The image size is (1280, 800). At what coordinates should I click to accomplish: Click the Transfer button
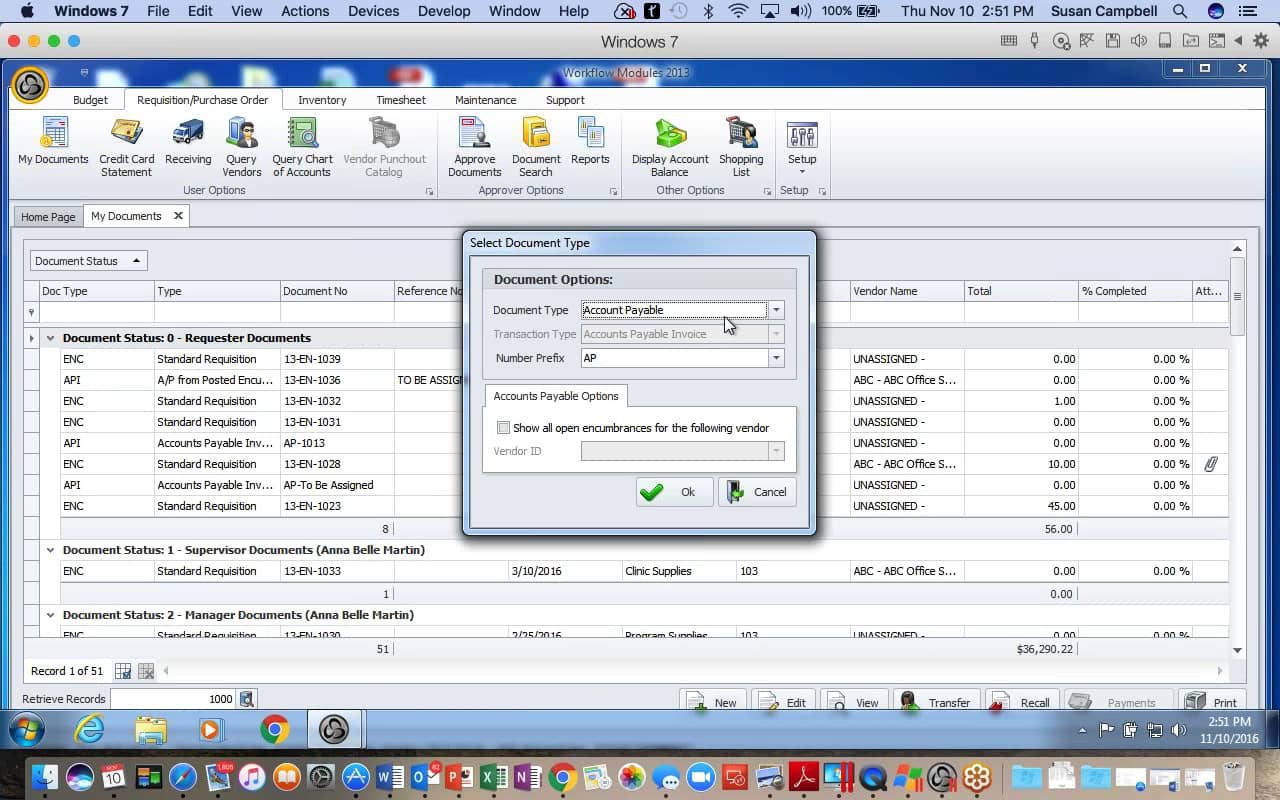tap(935, 702)
